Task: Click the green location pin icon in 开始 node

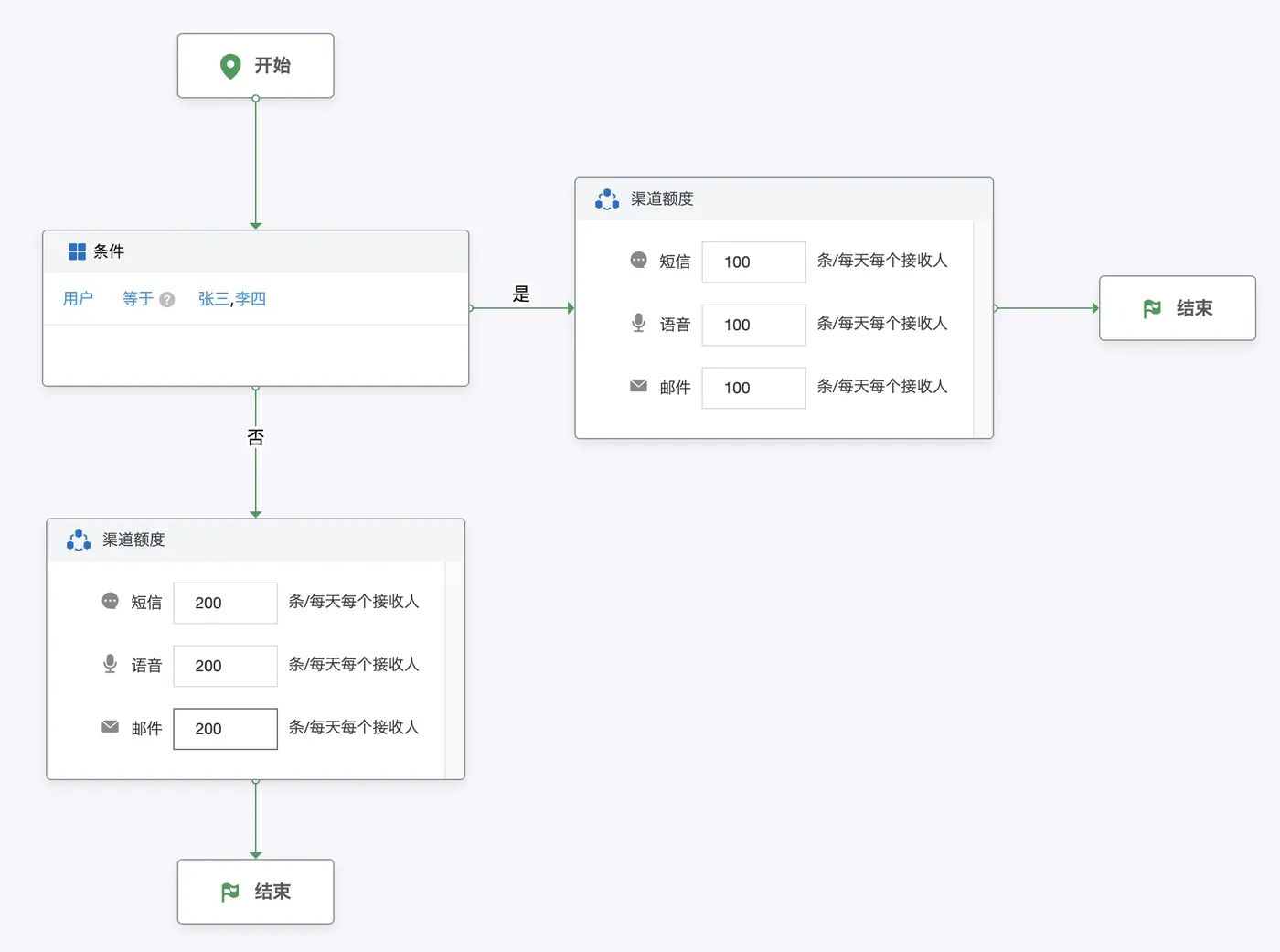Action: (230, 66)
